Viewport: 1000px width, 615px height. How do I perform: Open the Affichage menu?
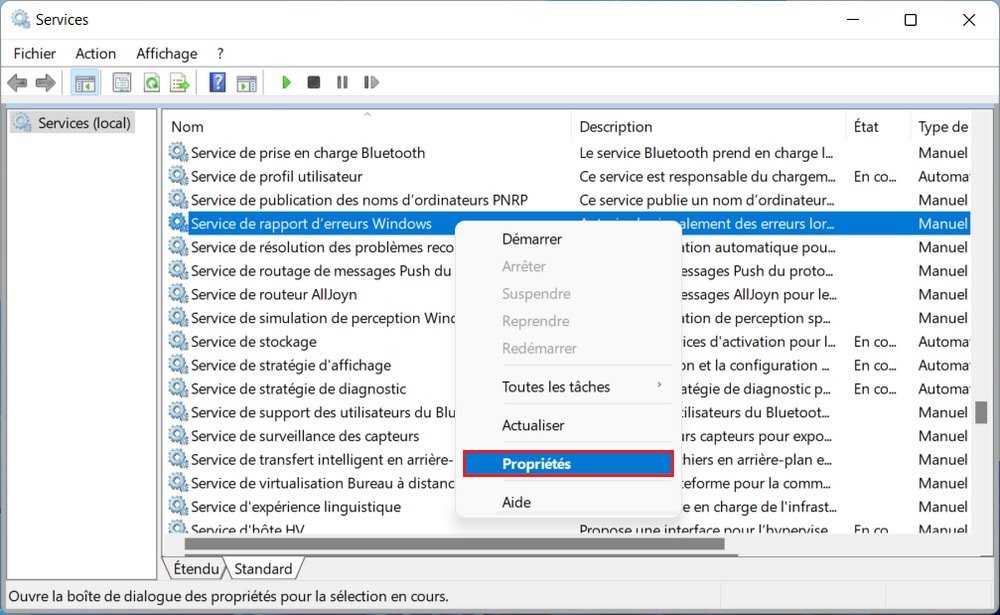point(166,54)
